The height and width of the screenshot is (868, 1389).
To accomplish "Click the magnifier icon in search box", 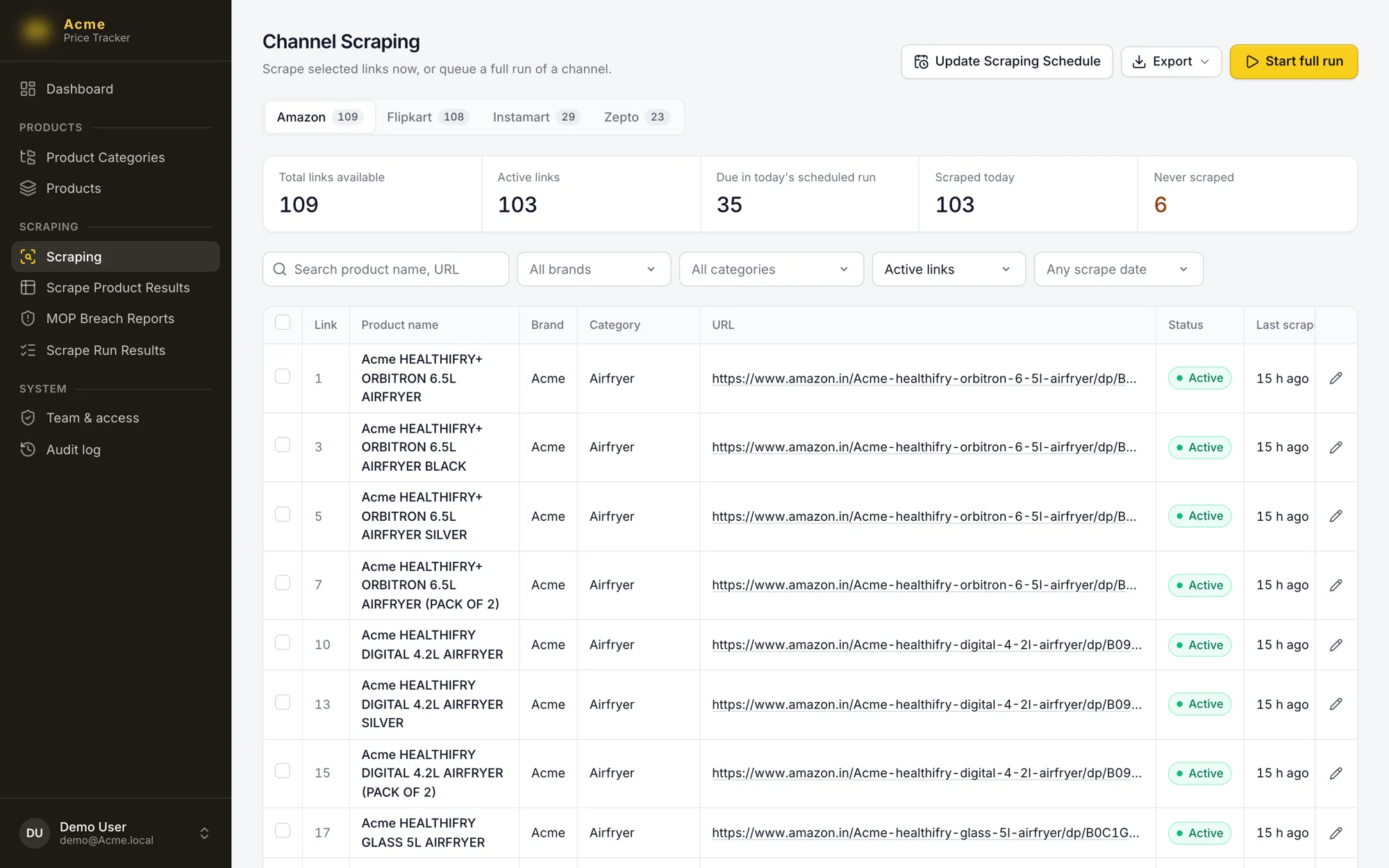I will [x=280, y=269].
